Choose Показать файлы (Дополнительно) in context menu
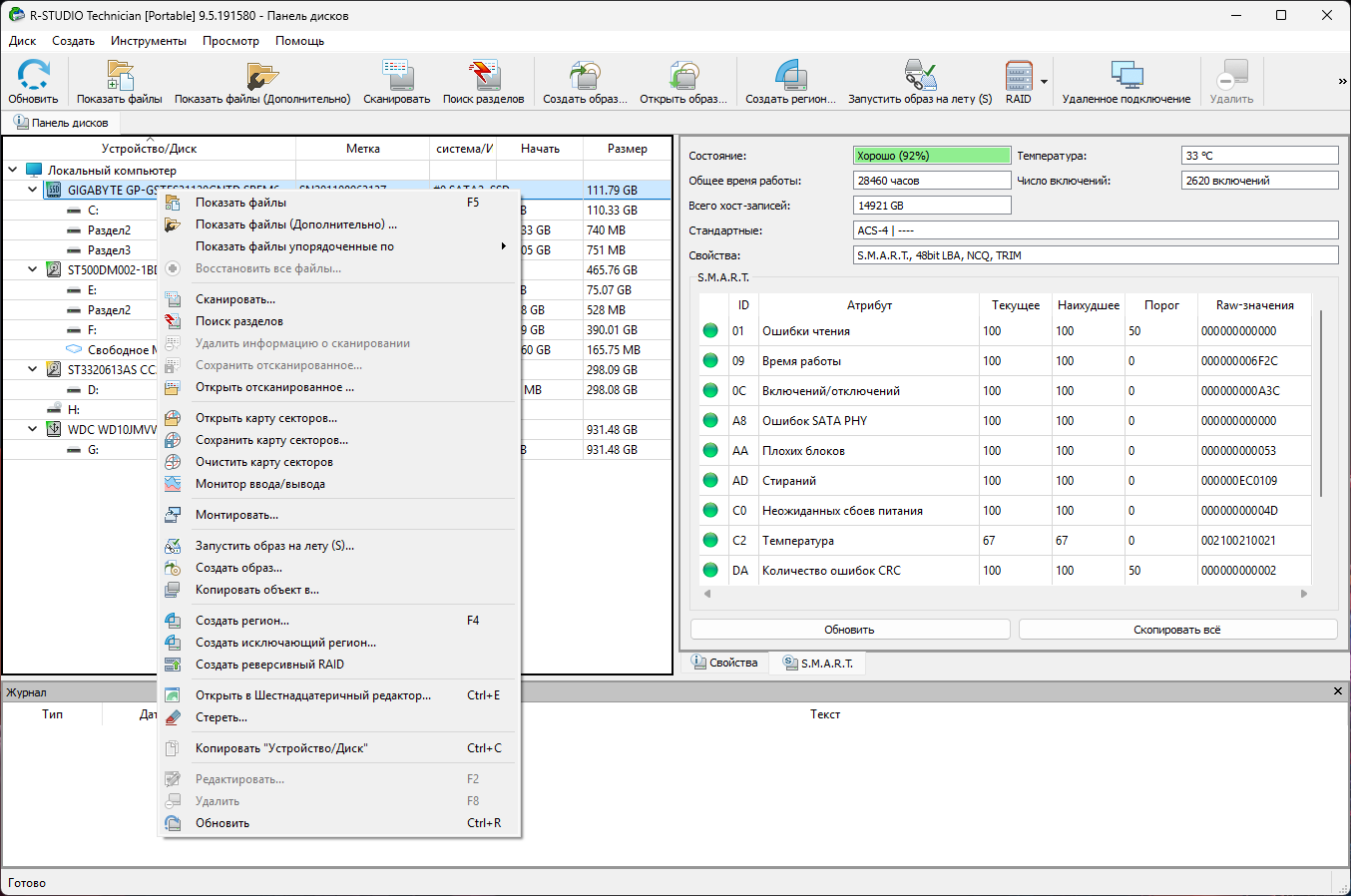The width and height of the screenshot is (1351, 896). click(x=339, y=224)
